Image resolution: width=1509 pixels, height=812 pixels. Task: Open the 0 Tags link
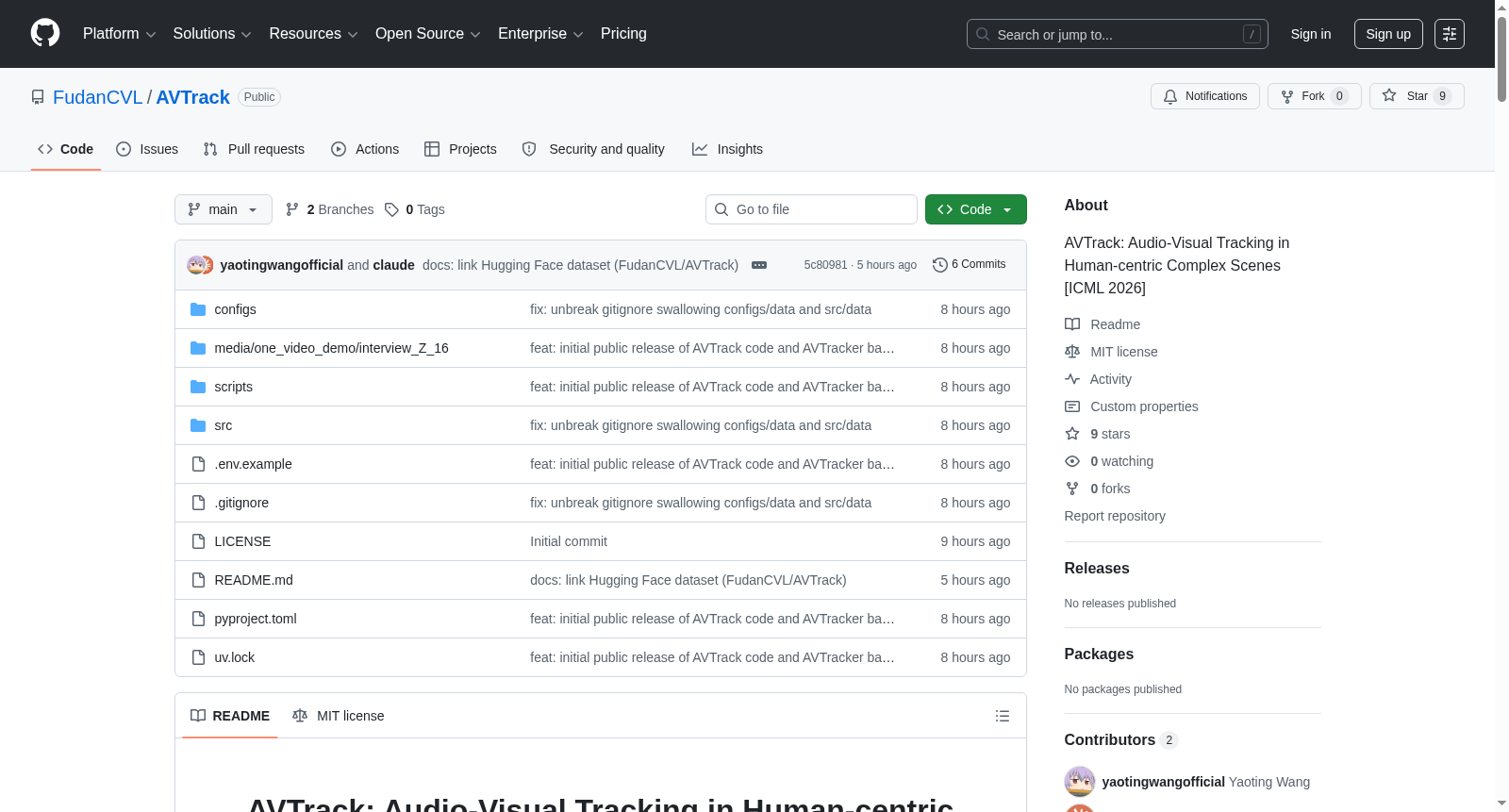415,209
